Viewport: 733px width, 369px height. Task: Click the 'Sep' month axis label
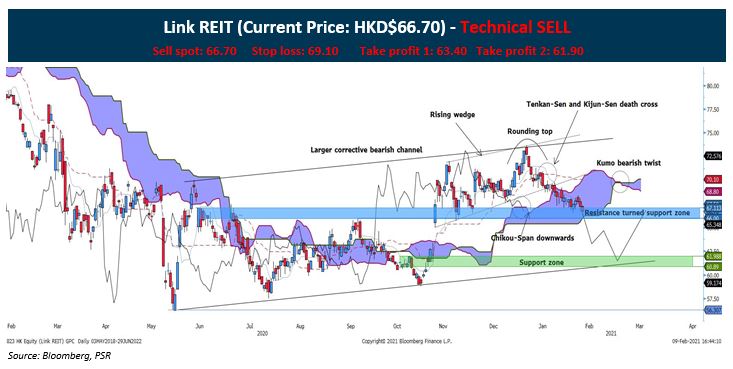point(351,326)
